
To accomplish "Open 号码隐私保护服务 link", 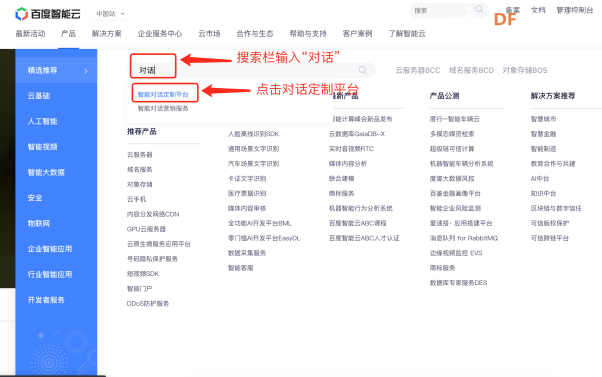I will 152,259.
